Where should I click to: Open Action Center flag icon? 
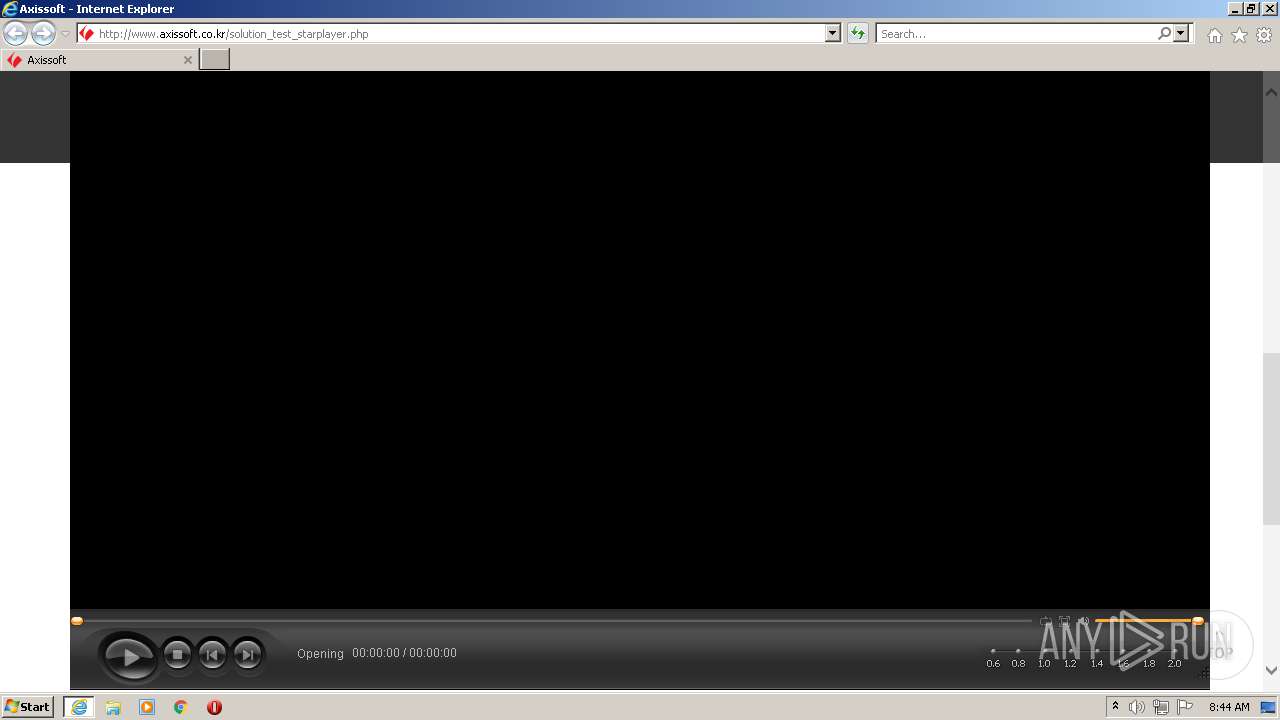[1185, 707]
